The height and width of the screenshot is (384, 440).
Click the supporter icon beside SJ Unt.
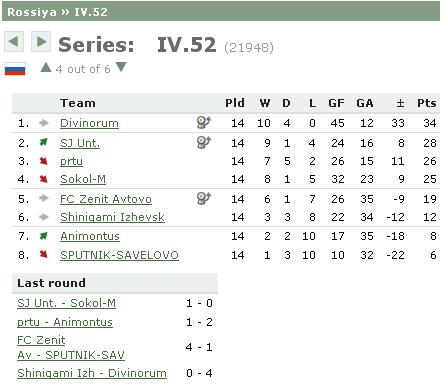[203, 142]
